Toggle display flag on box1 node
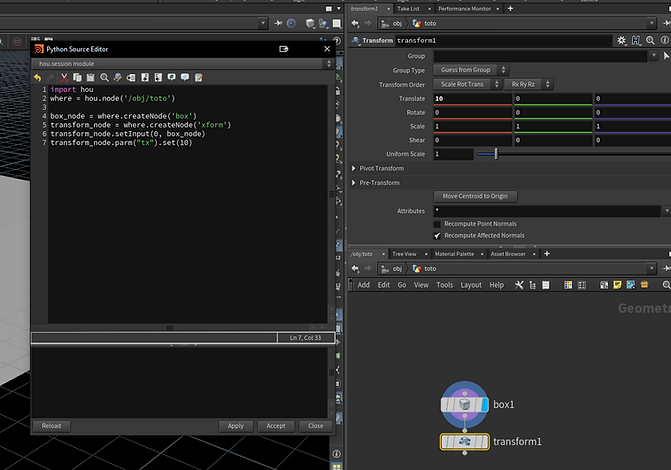The width and height of the screenshot is (671, 470). click(x=484, y=405)
